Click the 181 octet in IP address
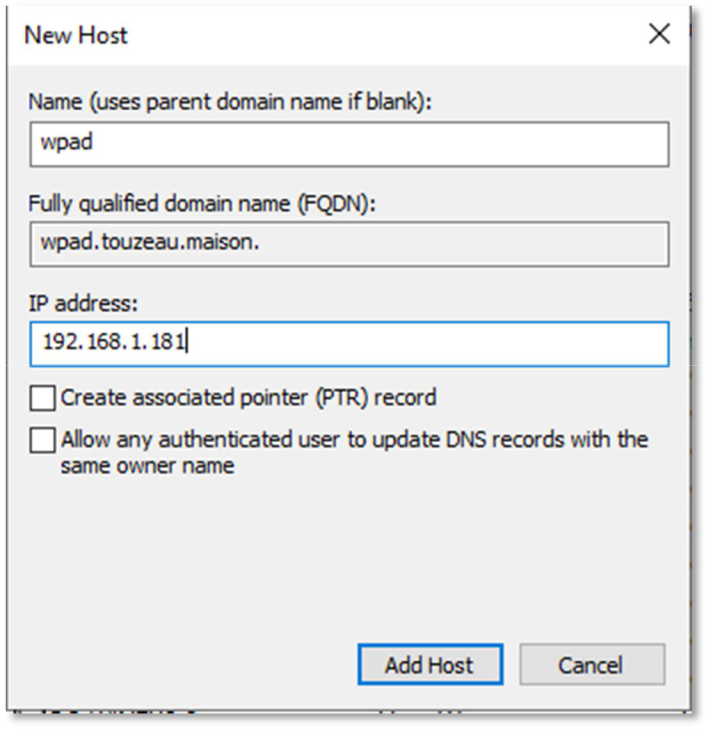 pos(169,343)
